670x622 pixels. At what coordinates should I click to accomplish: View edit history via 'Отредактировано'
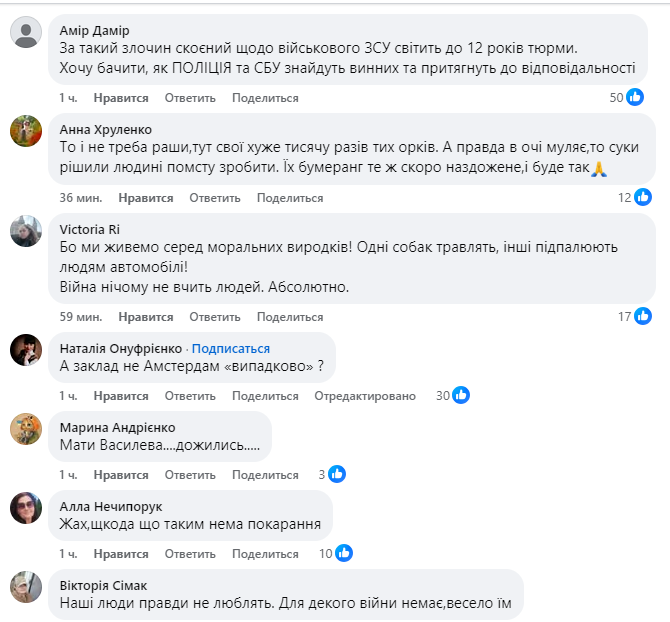click(365, 396)
